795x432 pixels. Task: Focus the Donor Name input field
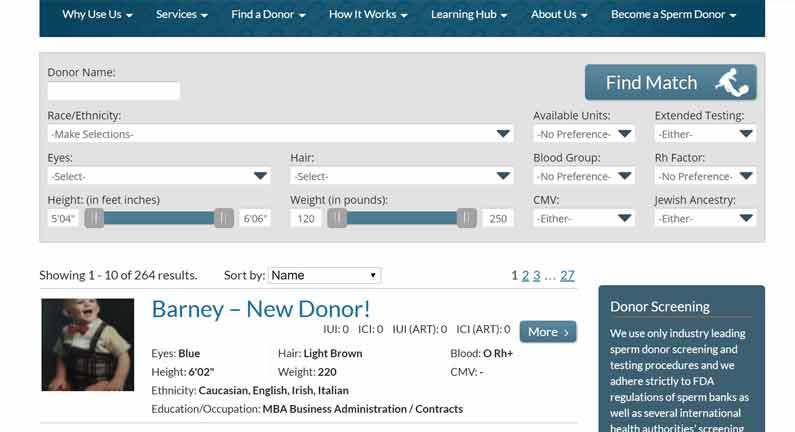coord(114,91)
